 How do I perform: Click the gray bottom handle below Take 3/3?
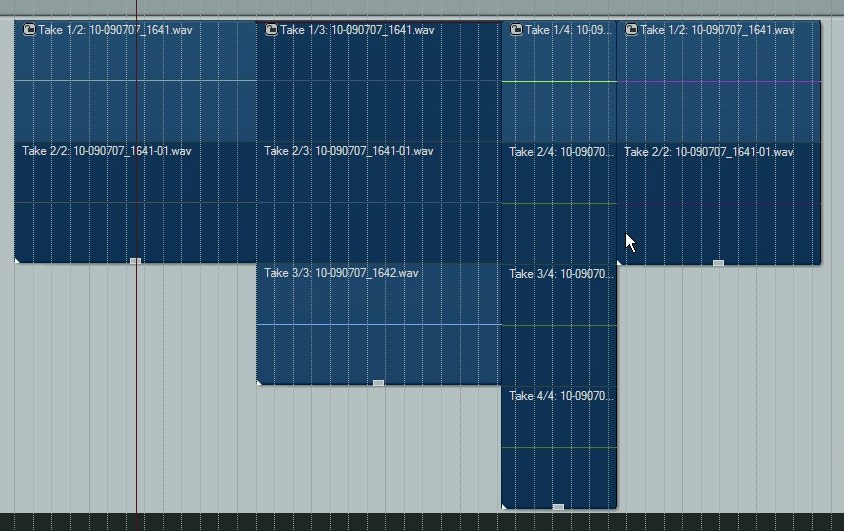(x=378, y=383)
